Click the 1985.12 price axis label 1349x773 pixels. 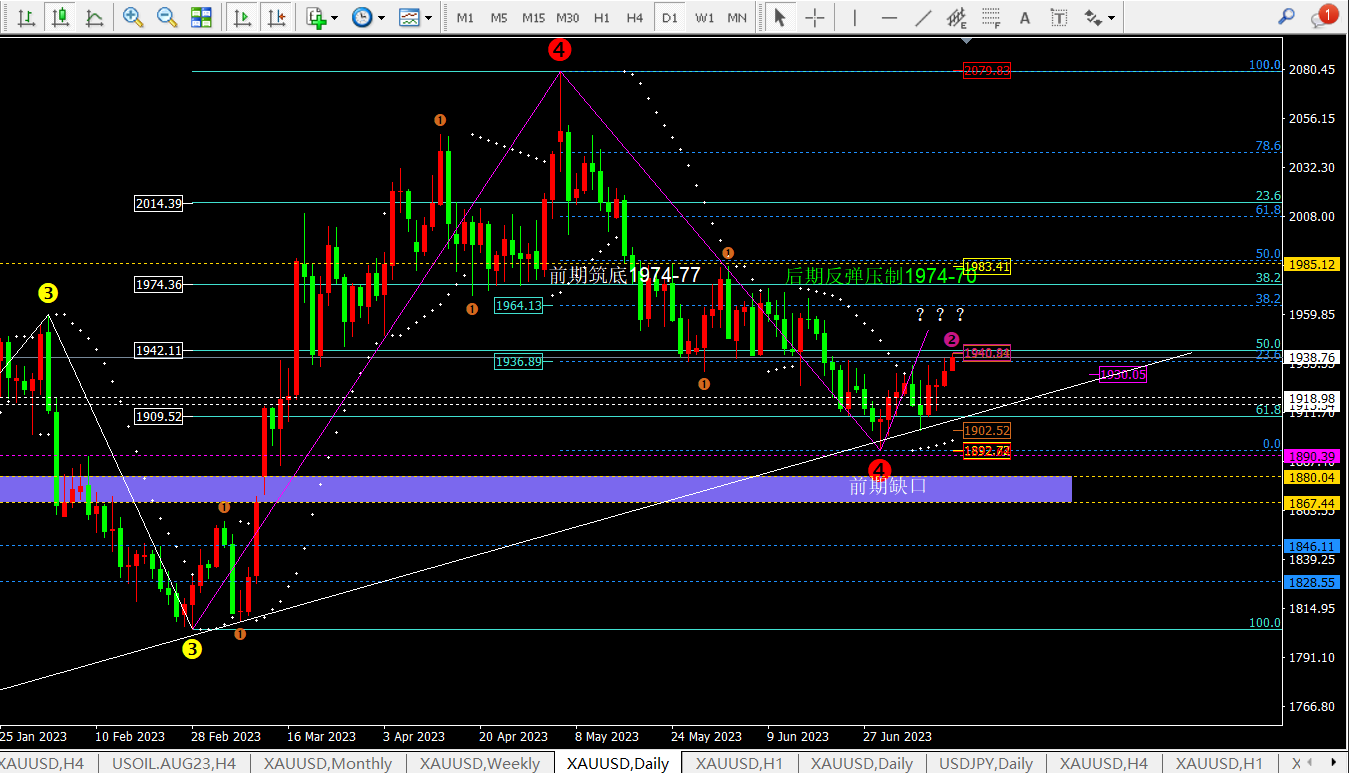coord(1313,264)
